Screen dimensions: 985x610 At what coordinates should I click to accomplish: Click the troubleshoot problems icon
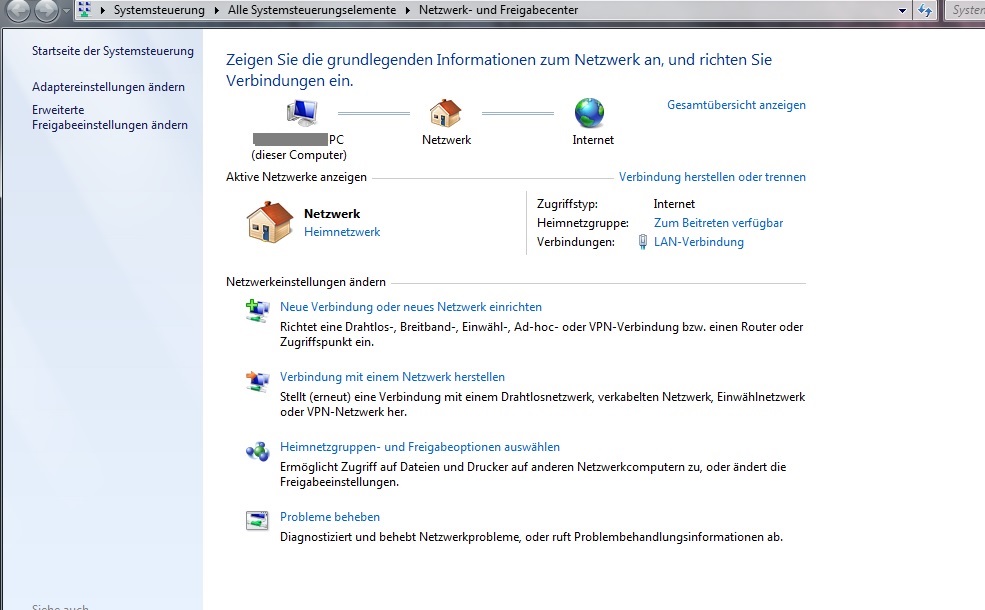(x=257, y=520)
